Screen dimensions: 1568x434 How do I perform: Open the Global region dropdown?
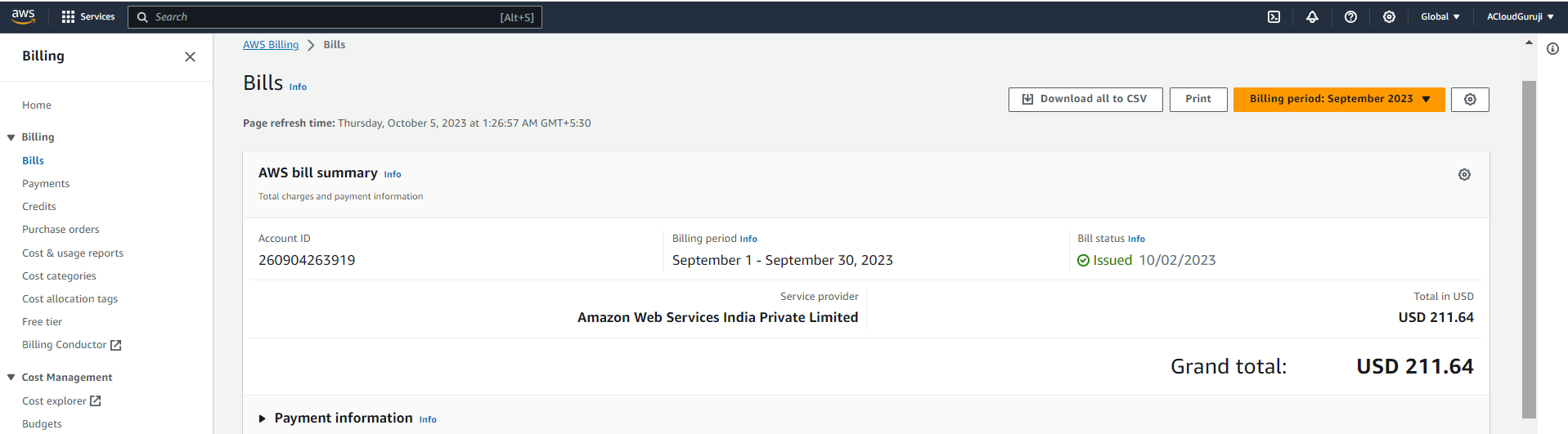click(1440, 17)
